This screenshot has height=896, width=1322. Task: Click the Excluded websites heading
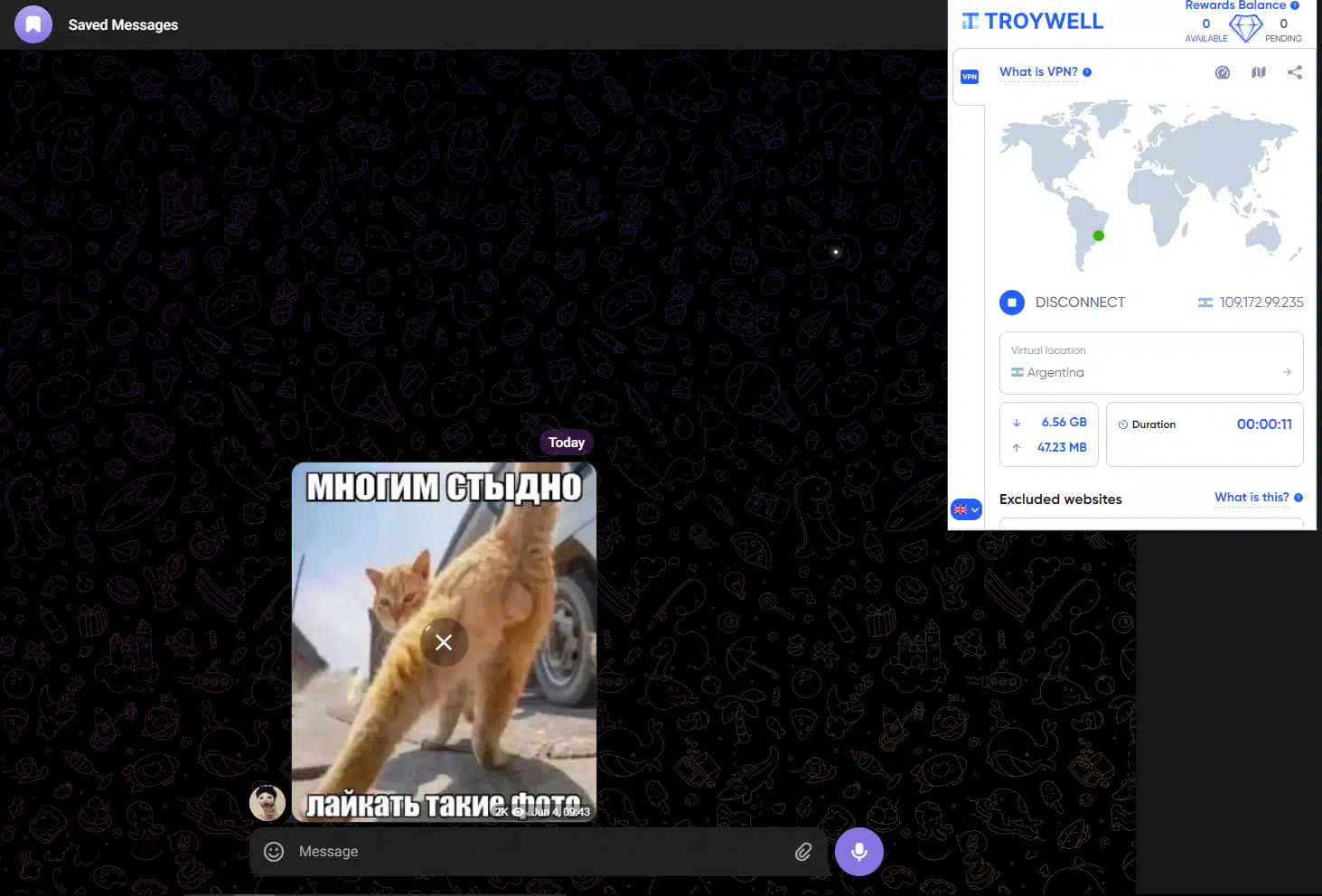point(1061,499)
